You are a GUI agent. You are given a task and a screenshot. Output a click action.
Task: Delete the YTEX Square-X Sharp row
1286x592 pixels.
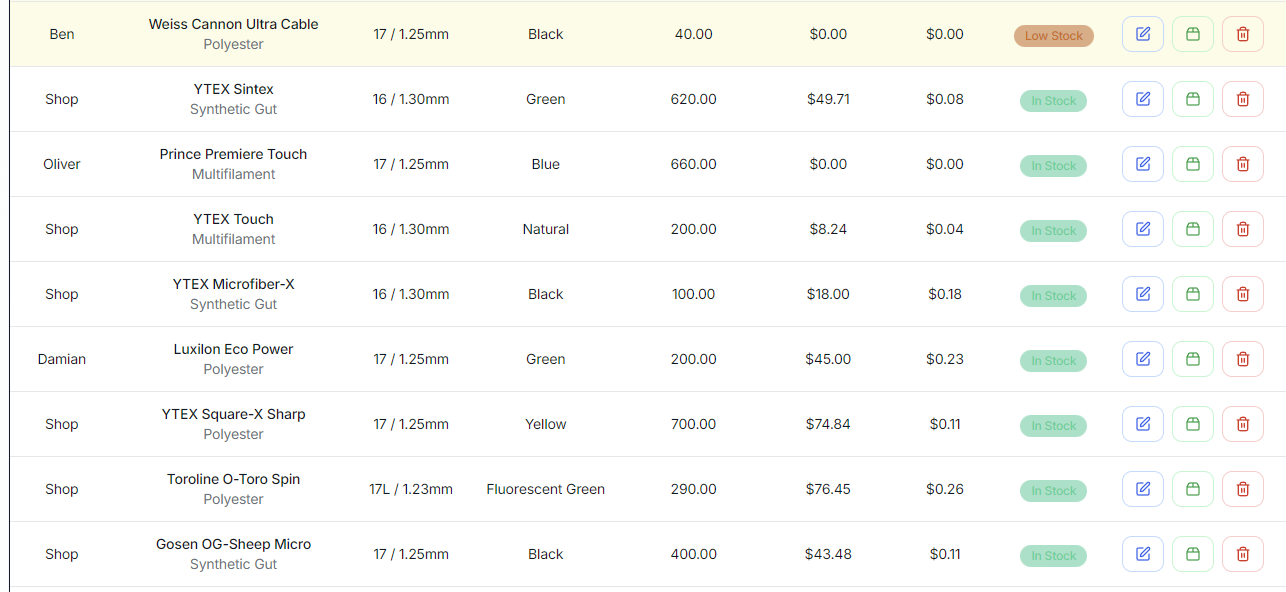[x=1243, y=424]
